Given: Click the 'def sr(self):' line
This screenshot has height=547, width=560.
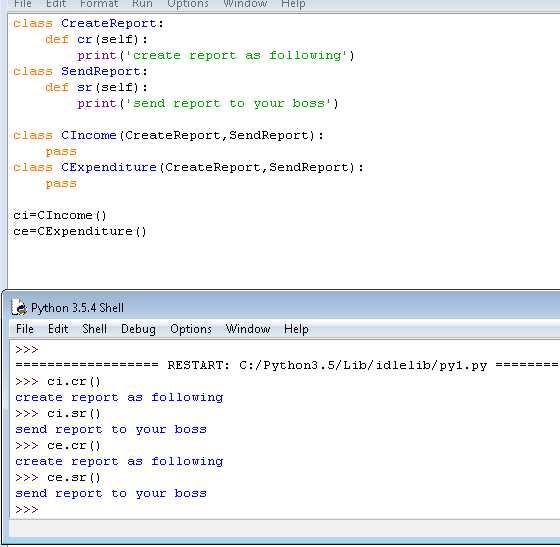Looking at the screenshot, I should tap(96, 87).
